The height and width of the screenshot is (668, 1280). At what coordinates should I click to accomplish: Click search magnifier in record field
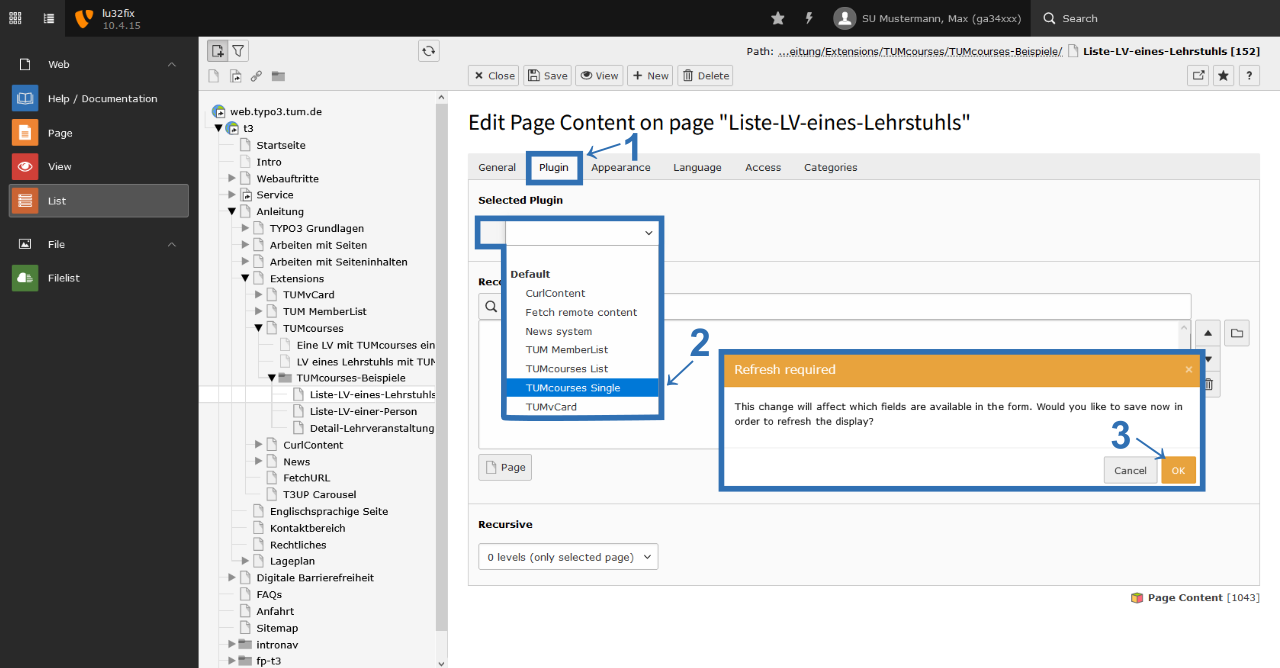491,306
